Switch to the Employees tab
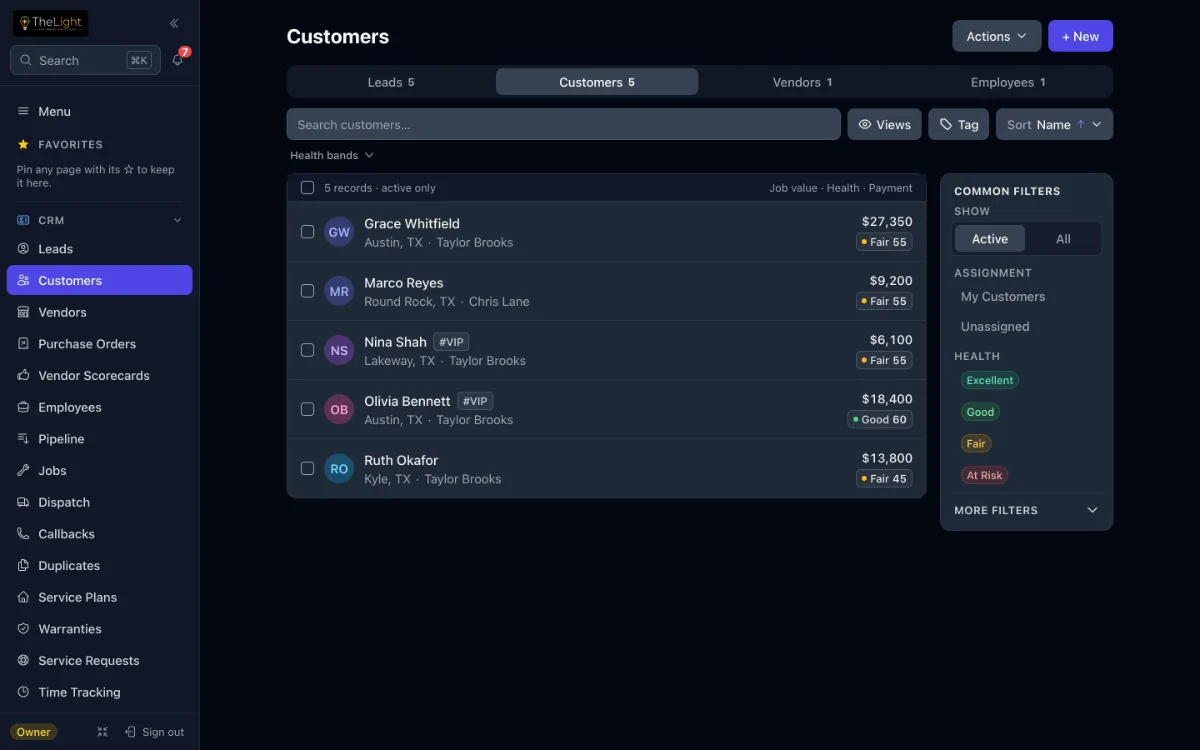The height and width of the screenshot is (750, 1200). pos(1008,82)
